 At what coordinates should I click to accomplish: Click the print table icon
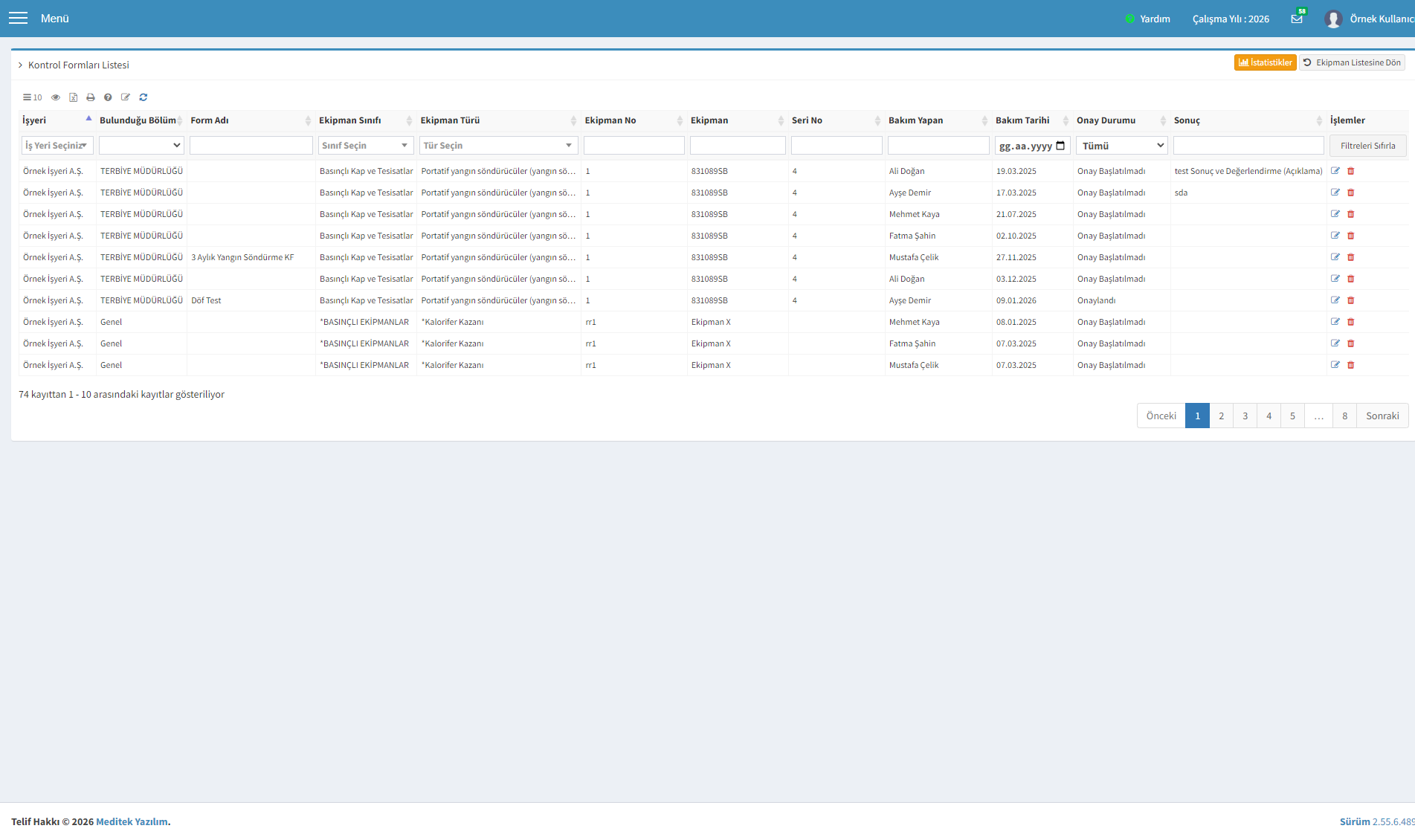pyautogui.click(x=91, y=97)
